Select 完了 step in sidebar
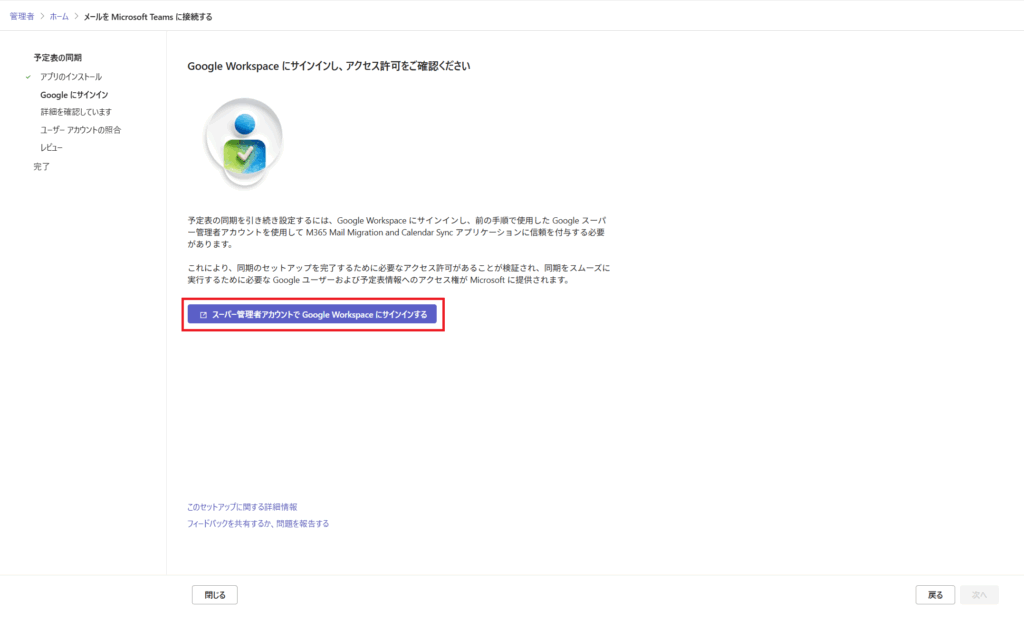1024x621 pixels. [42, 167]
